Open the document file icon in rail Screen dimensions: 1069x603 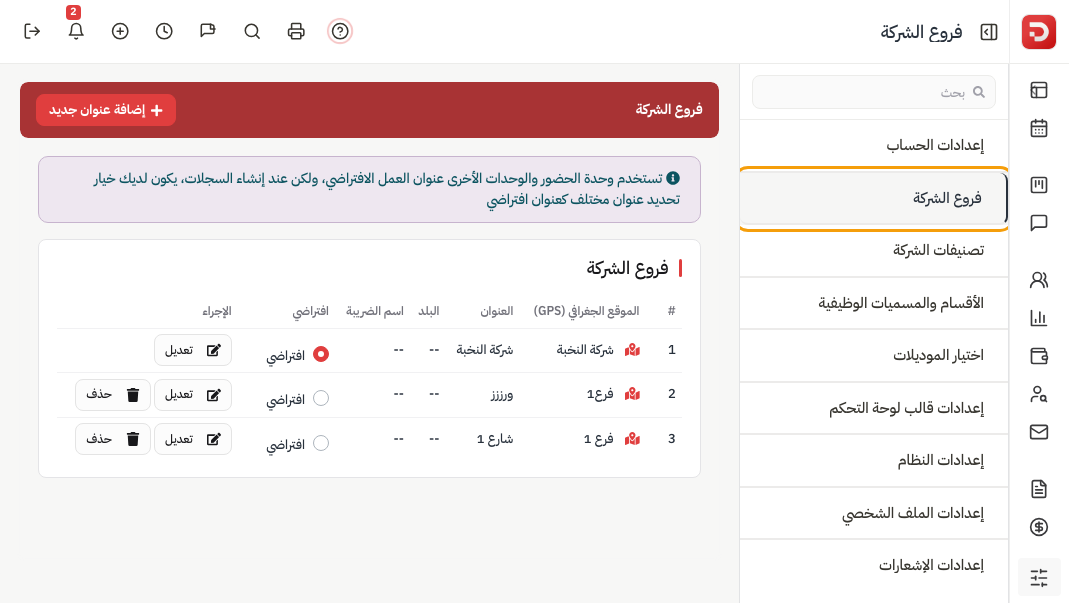tap(1038, 488)
